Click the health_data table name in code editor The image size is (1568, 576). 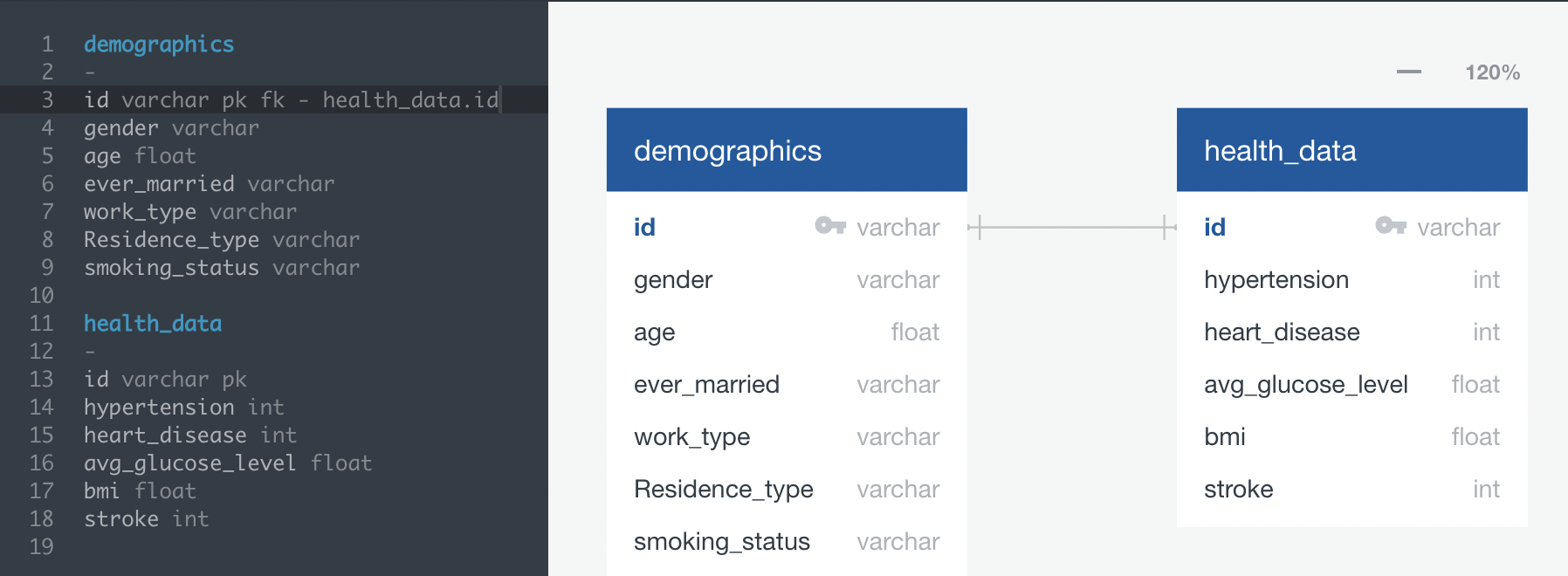click(x=153, y=324)
